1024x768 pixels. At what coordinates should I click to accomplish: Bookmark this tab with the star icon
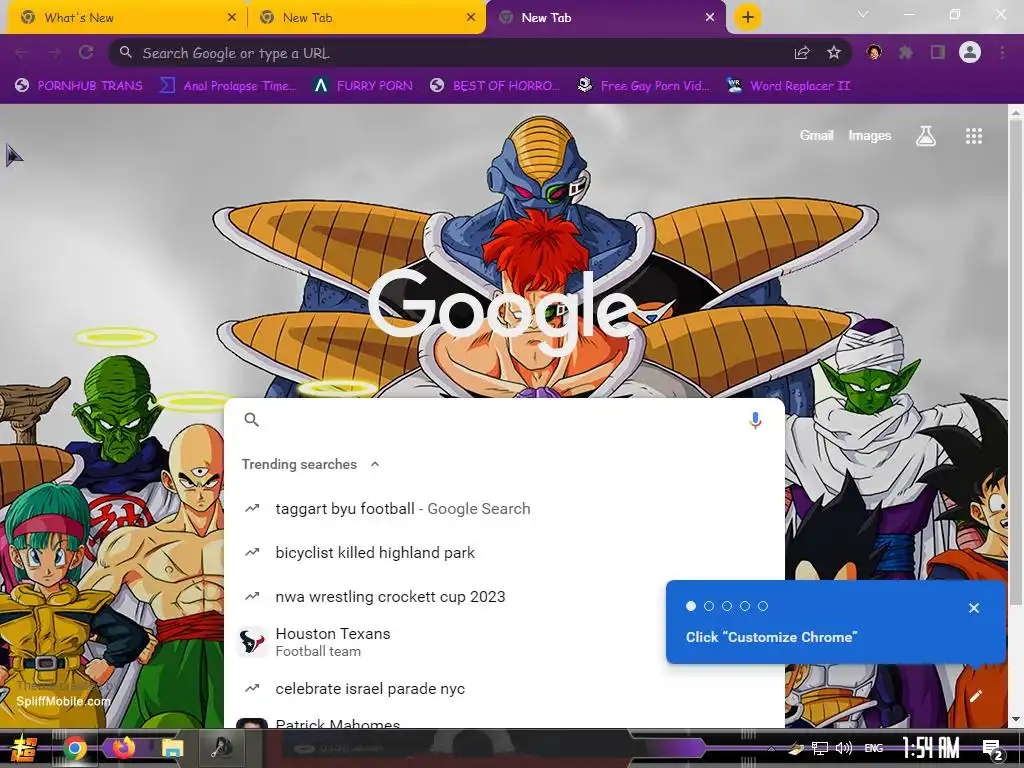pos(833,53)
